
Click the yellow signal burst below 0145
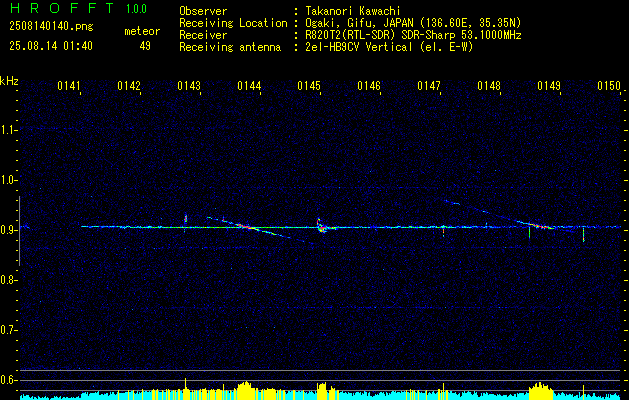(322, 391)
